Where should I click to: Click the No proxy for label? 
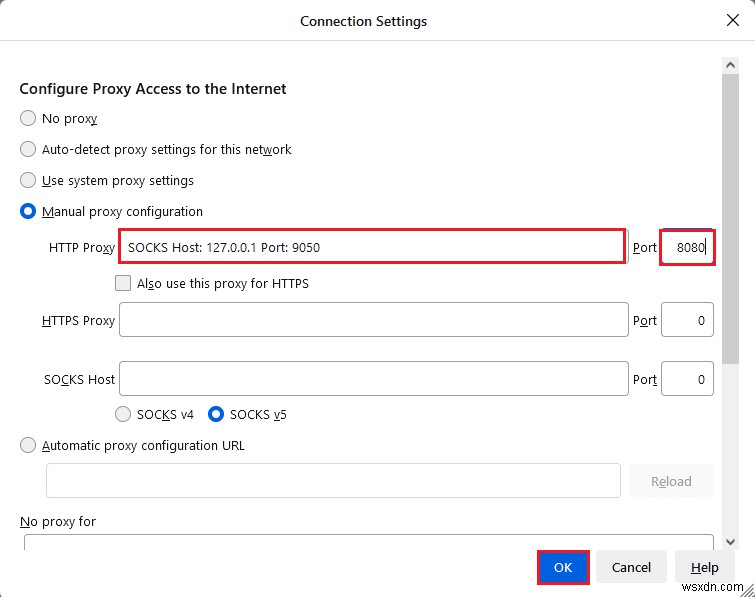(58, 521)
